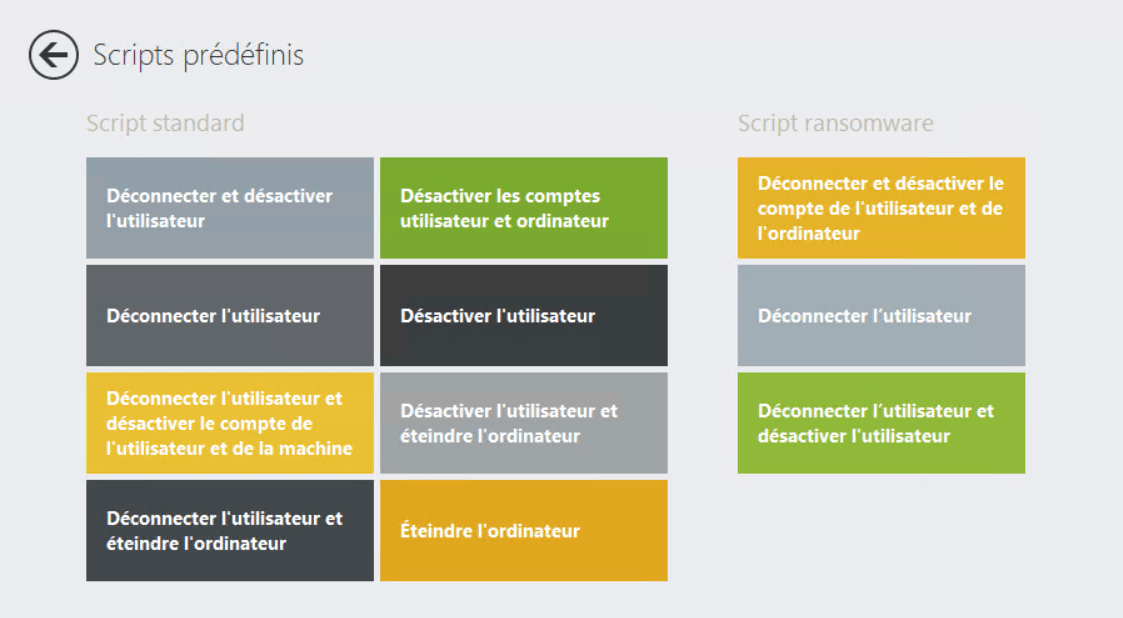Select "Désactiver l'utilisateur" in Script standard
The width and height of the screenshot is (1123, 618).
524,315
